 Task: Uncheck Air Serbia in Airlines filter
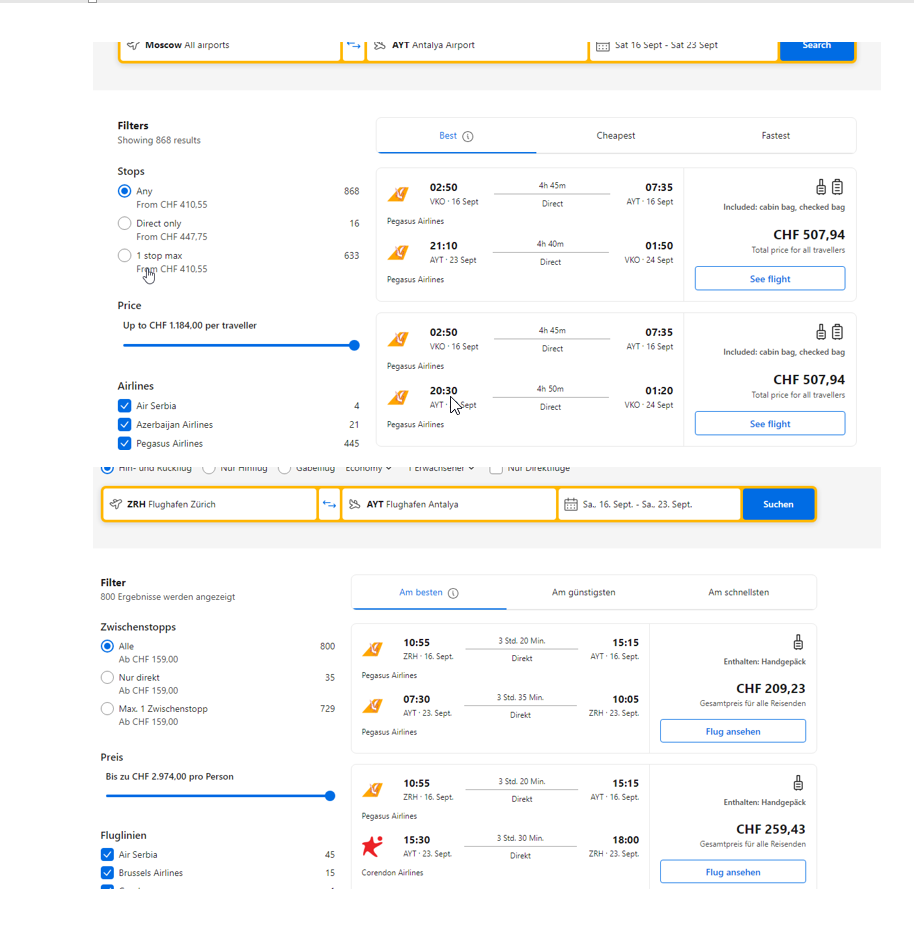(124, 406)
